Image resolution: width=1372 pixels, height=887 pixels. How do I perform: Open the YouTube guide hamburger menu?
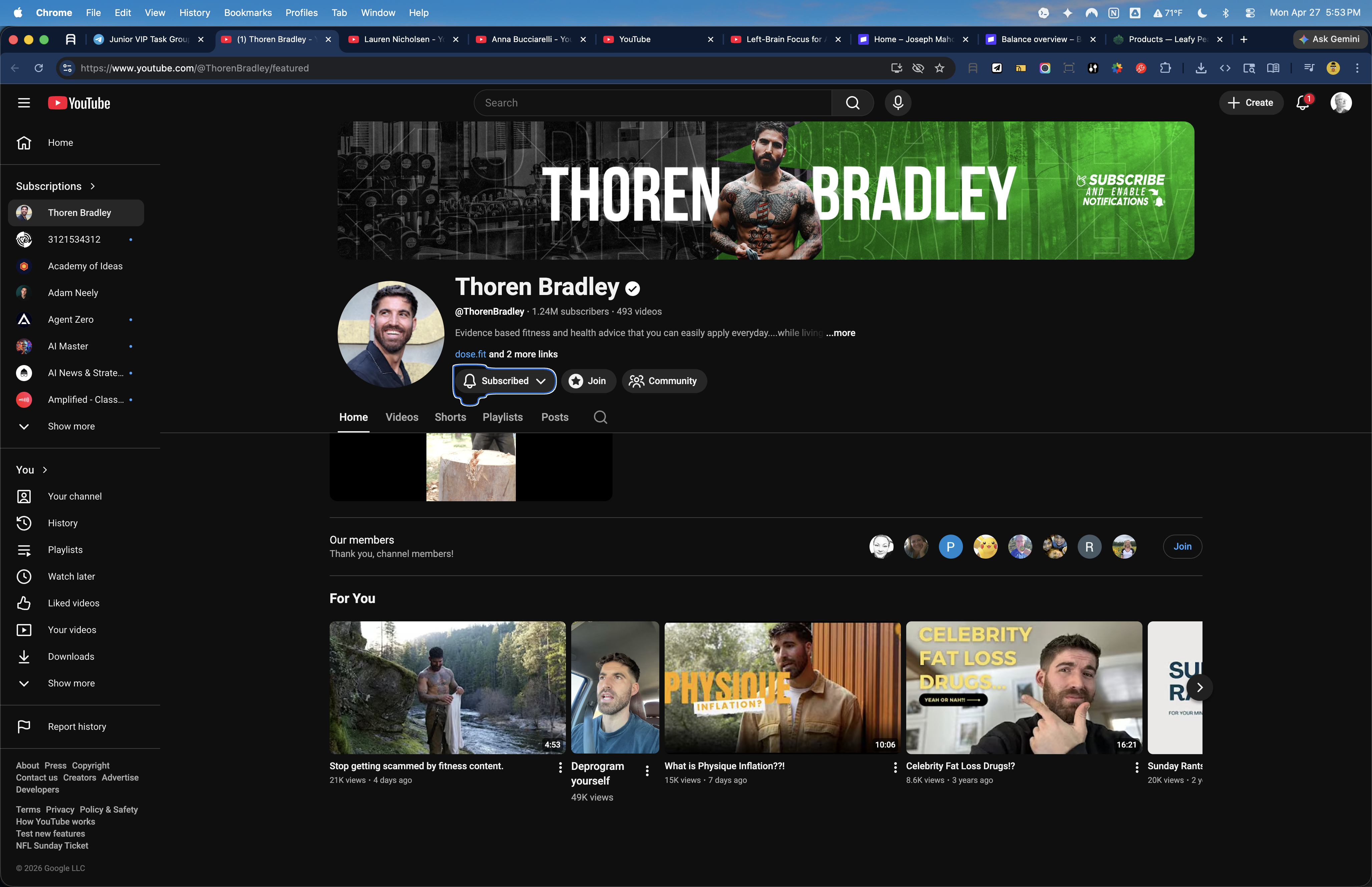point(24,103)
